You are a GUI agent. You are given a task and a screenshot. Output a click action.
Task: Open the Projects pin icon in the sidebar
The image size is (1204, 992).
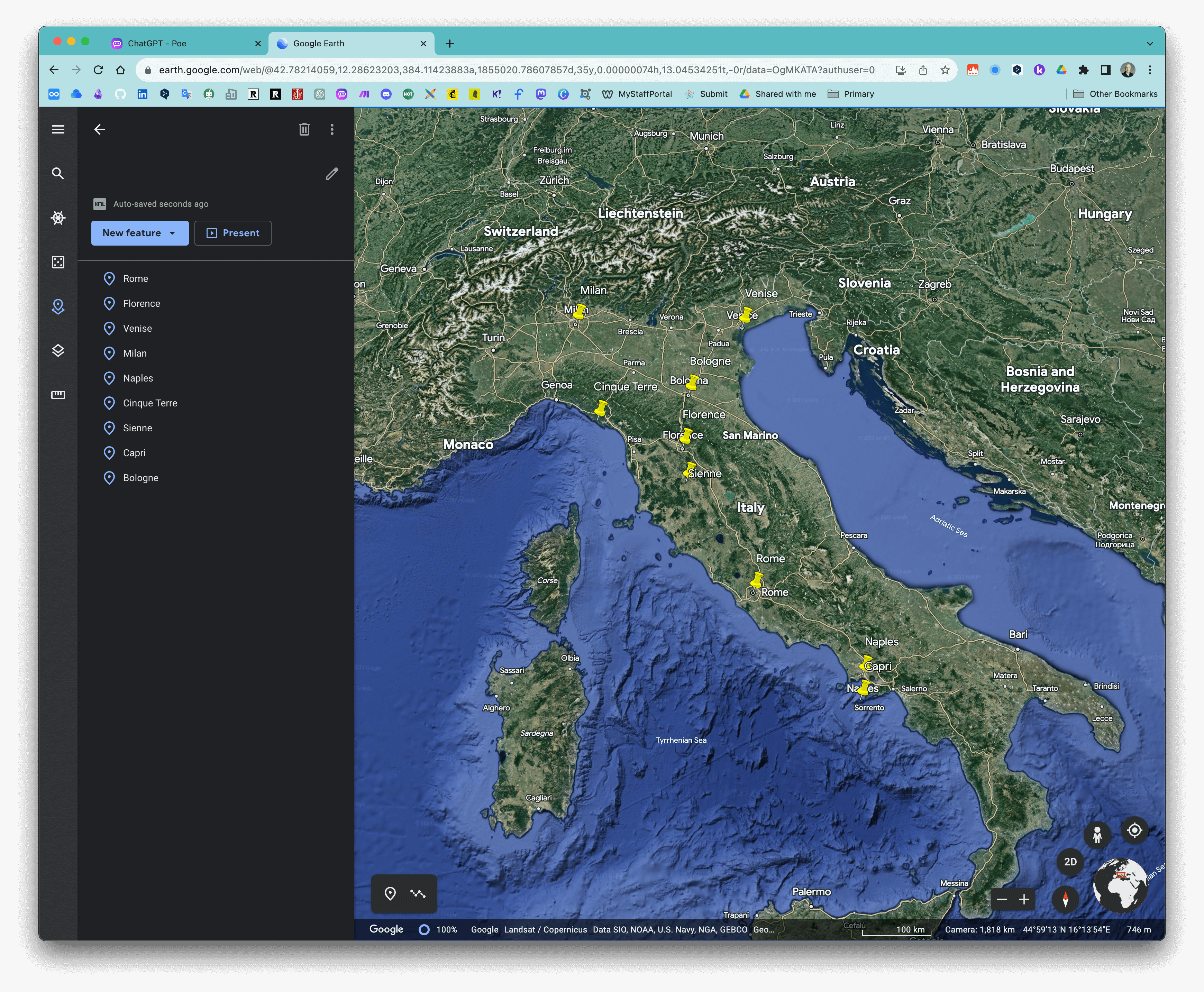(58, 306)
